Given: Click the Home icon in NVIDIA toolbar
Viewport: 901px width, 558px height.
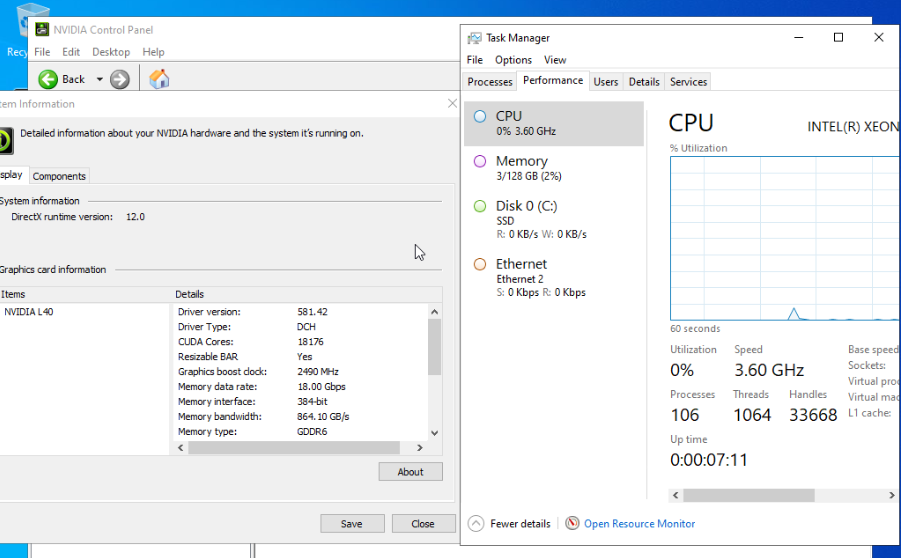Looking at the screenshot, I should point(159,79).
